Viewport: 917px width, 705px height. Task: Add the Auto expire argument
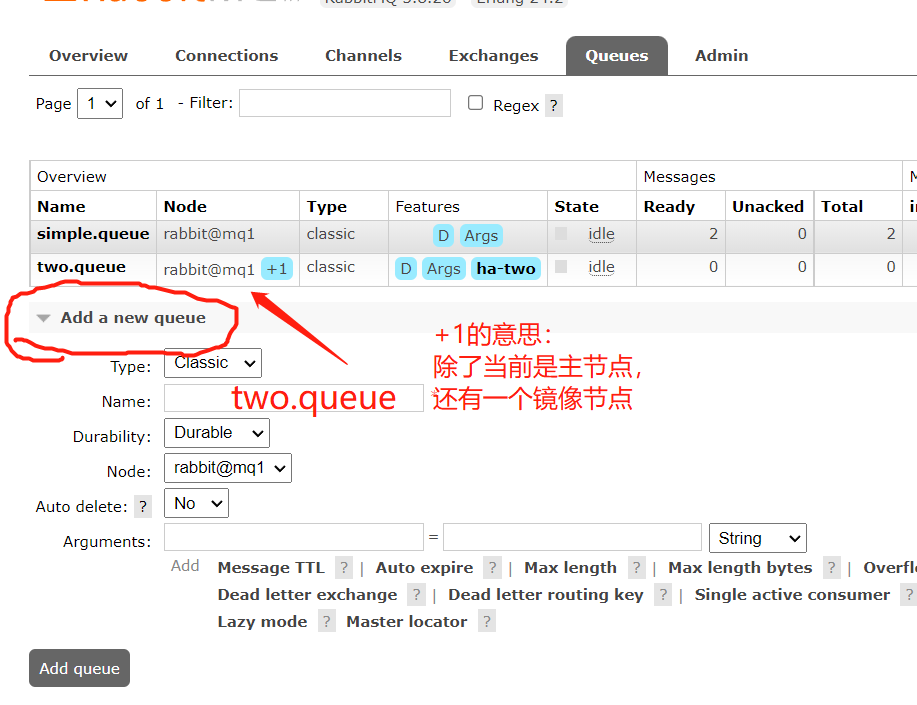pos(424,568)
